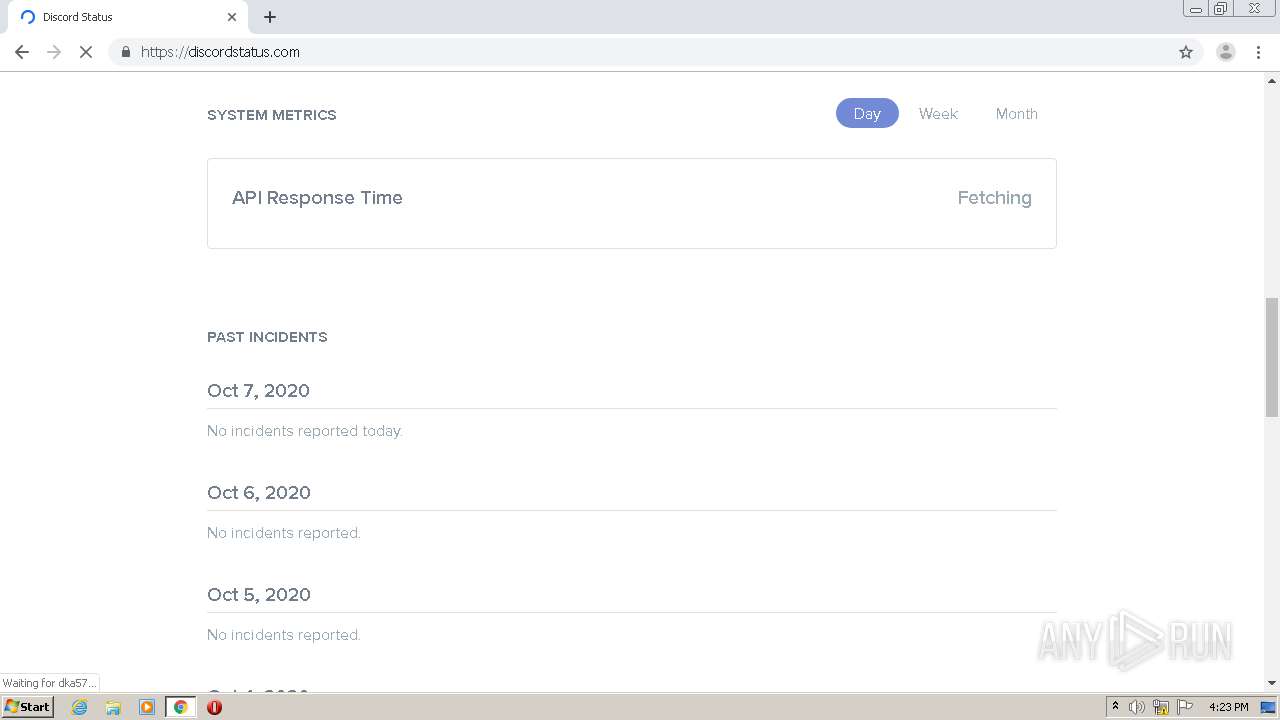Screen dimensions: 1280x720
Task: Open a new tab with the plus button
Action: tap(270, 17)
